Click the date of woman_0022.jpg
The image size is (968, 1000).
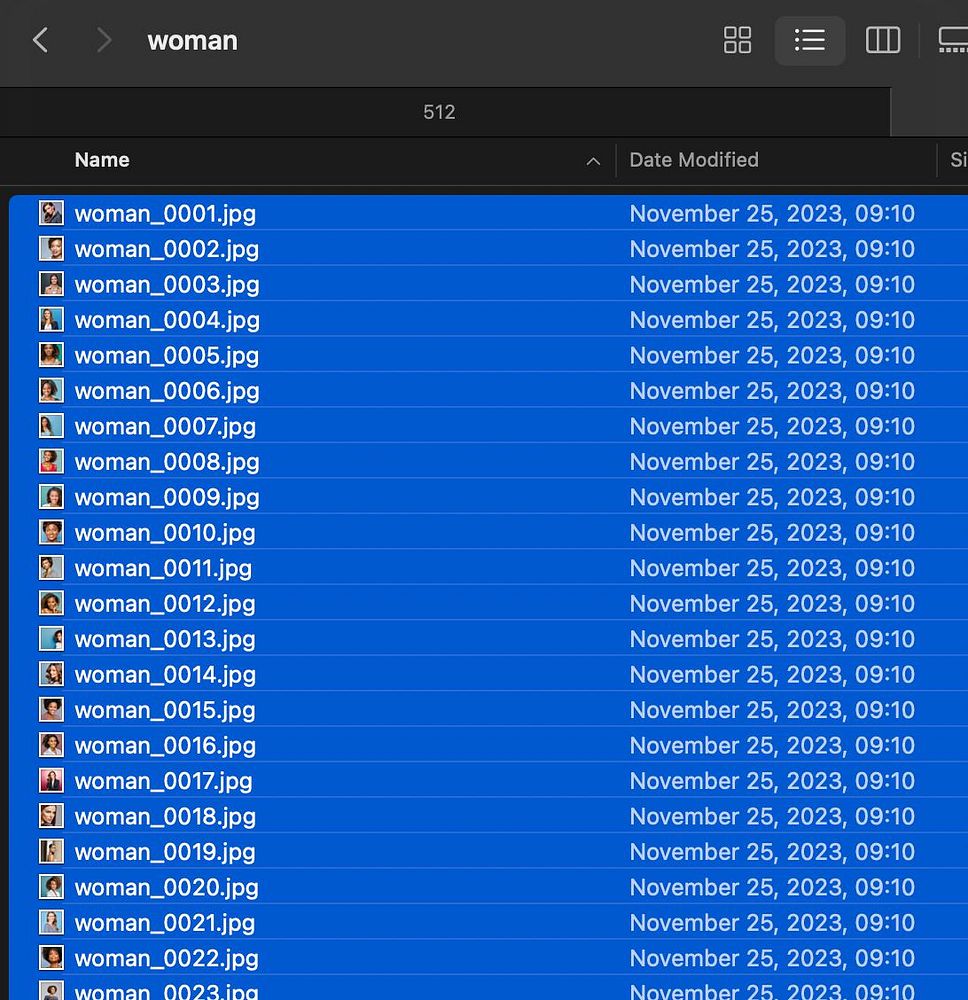tap(772, 958)
